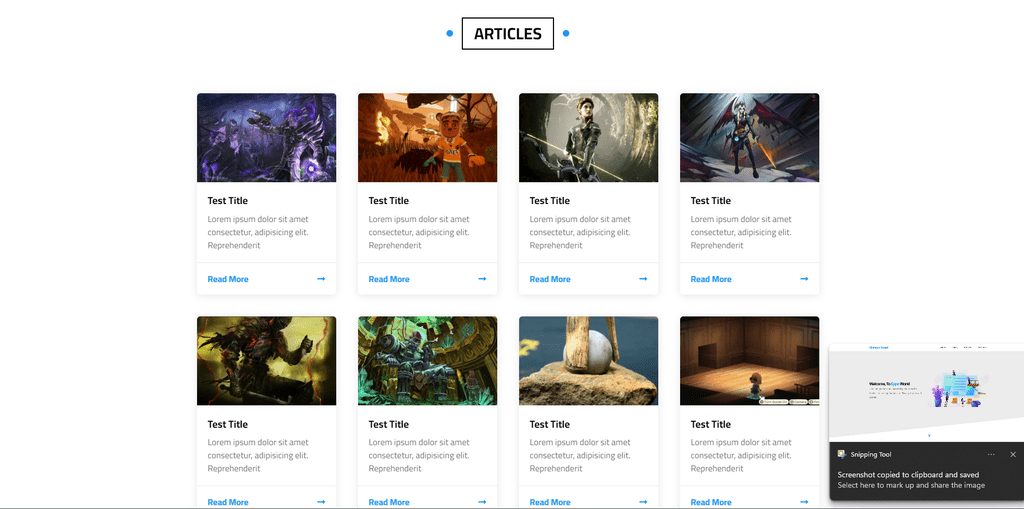1024x509 pixels.
Task: Open Read More on the female archer card
Action: pos(550,279)
